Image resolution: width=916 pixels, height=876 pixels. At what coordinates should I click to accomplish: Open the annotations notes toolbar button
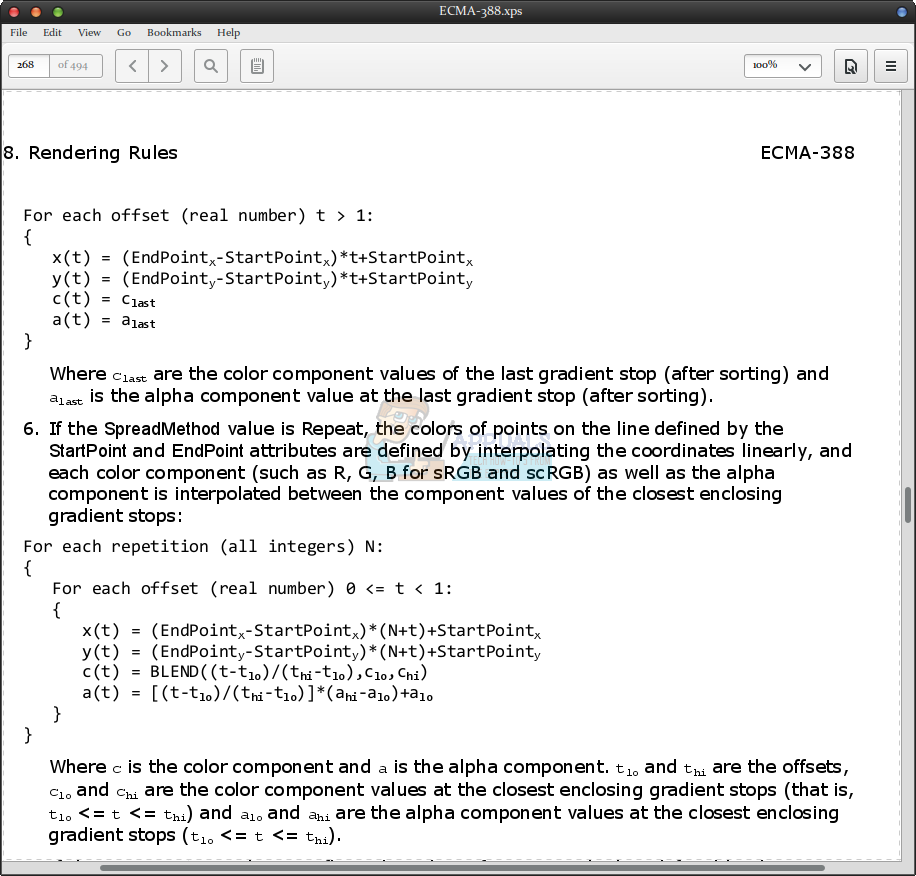point(257,66)
